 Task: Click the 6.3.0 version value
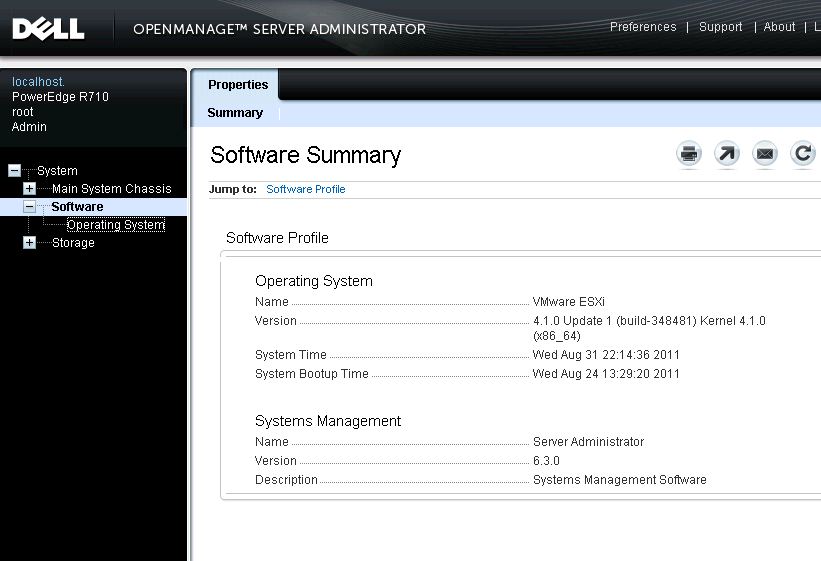(x=546, y=461)
